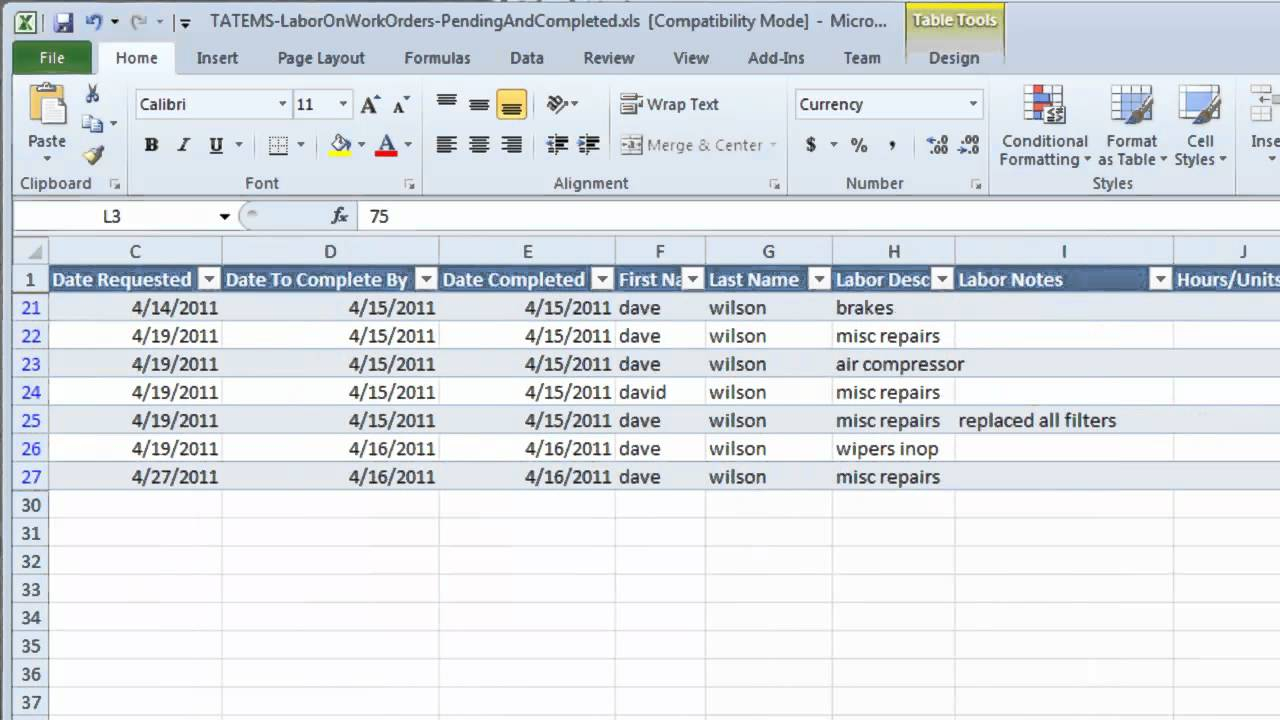Screen dimensions: 1280x720
Task: Open the Table Tools Design tab
Action: pos(953,58)
